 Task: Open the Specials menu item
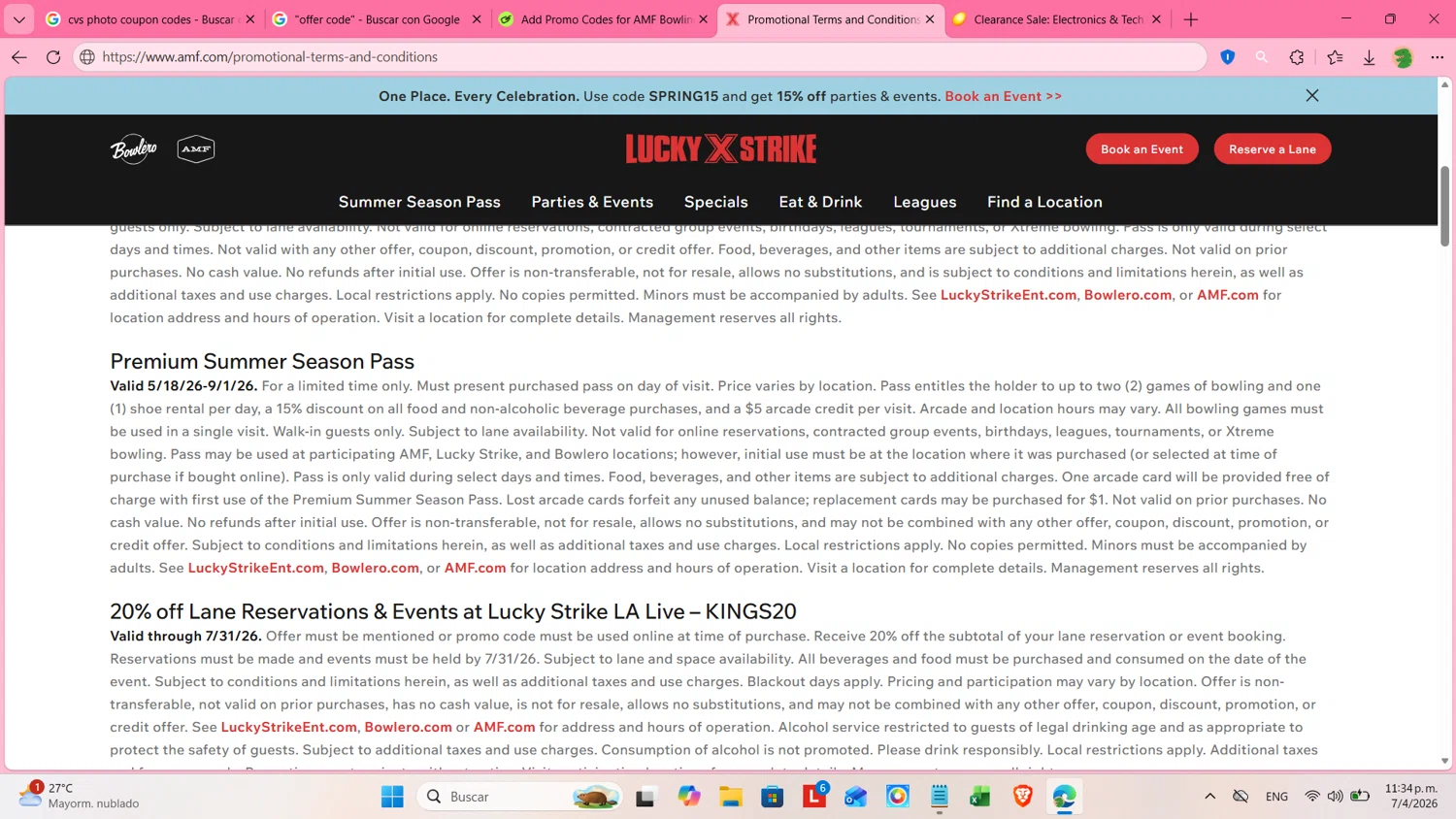[x=716, y=202]
